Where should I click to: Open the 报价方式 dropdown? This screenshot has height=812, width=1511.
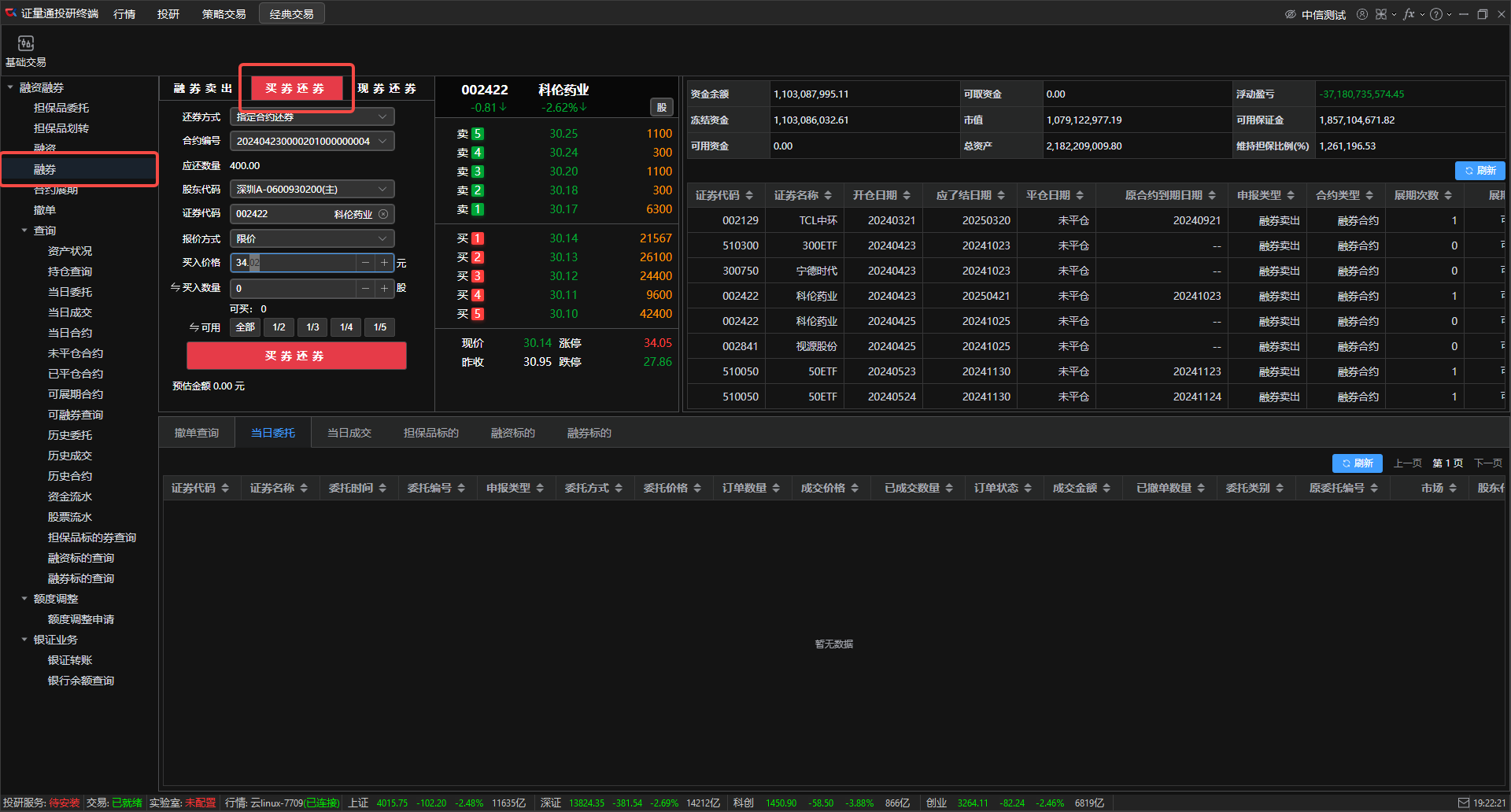coord(312,239)
